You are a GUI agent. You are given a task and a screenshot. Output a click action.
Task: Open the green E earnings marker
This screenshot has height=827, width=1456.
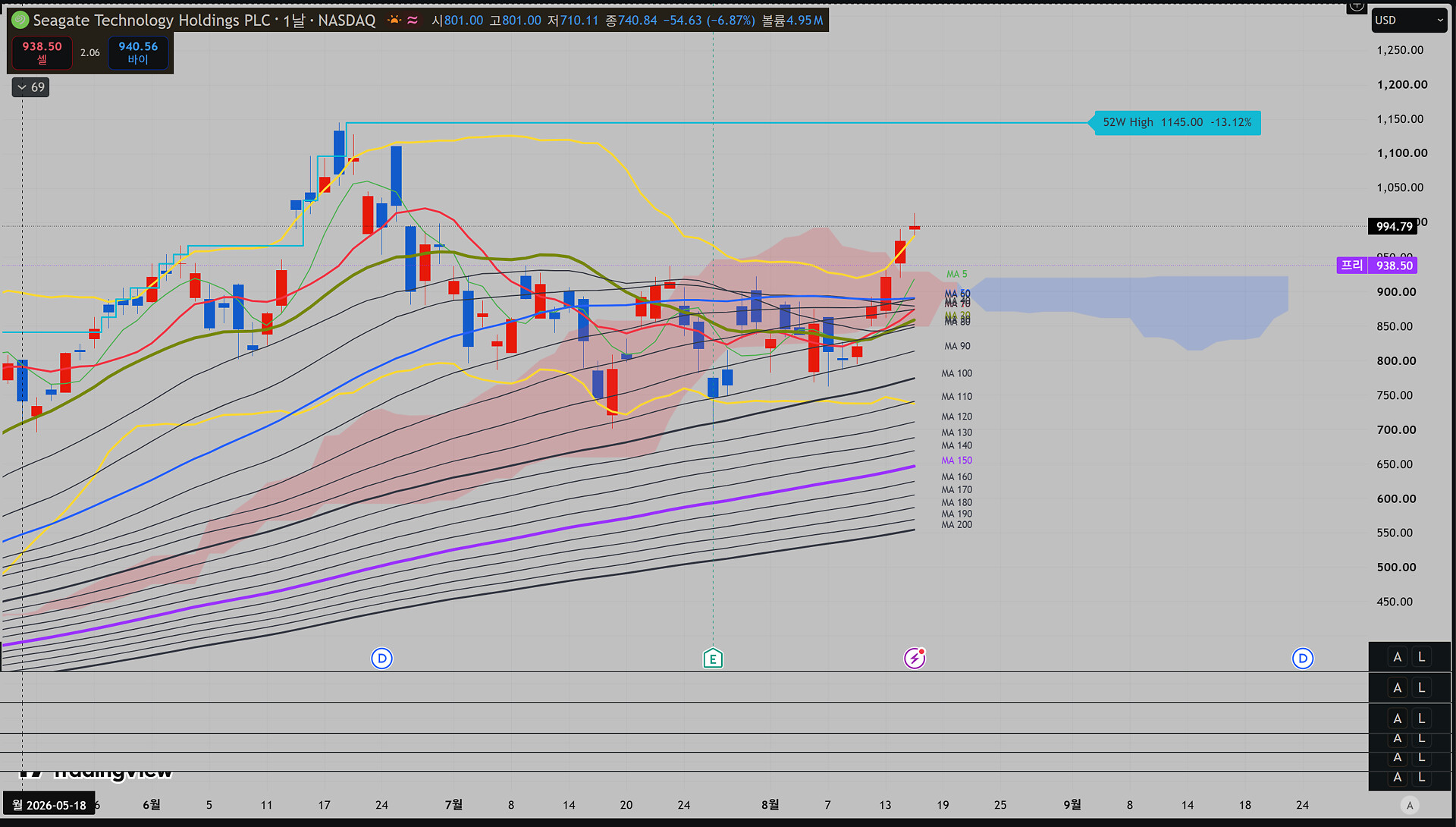click(713, 659)
